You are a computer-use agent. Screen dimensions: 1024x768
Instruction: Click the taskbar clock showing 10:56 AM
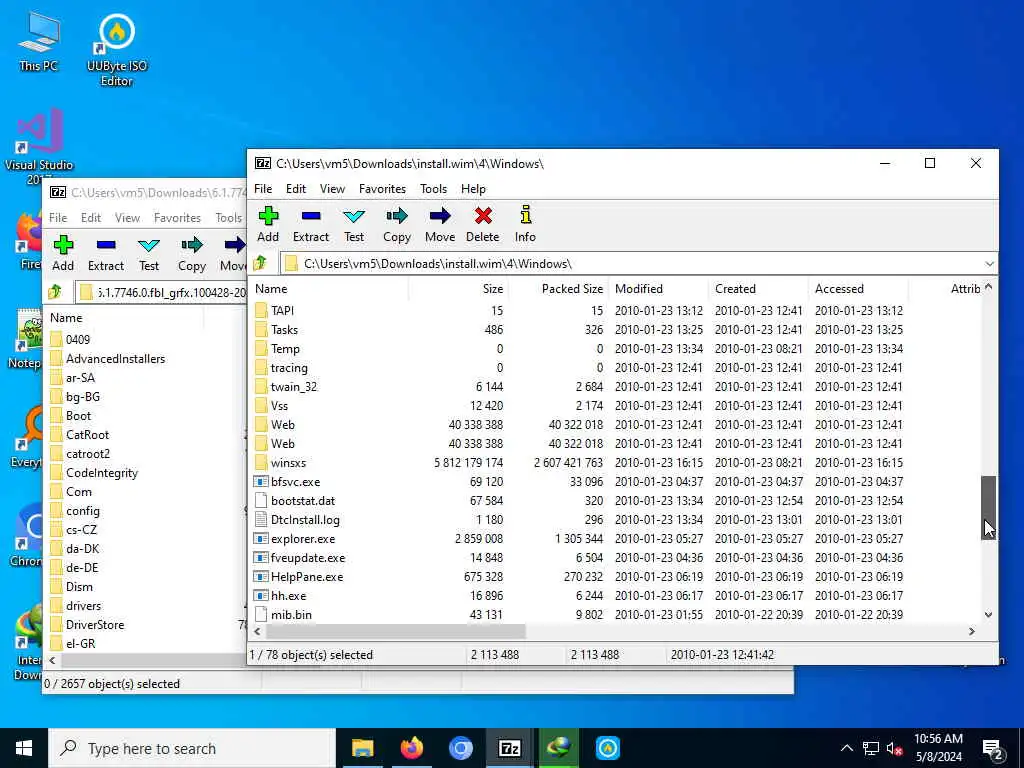tap(938, 748)
